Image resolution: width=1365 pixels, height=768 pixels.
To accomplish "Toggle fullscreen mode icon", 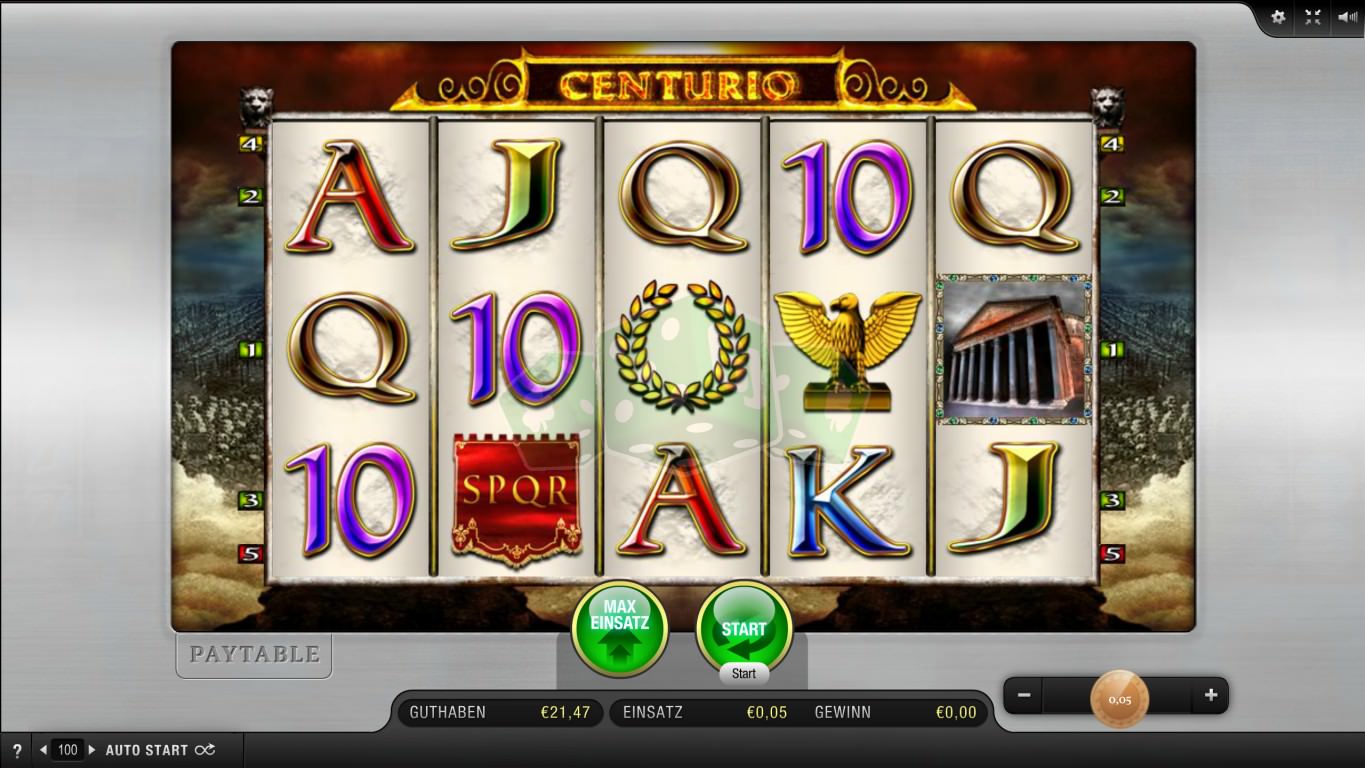I will point(1313,17).
